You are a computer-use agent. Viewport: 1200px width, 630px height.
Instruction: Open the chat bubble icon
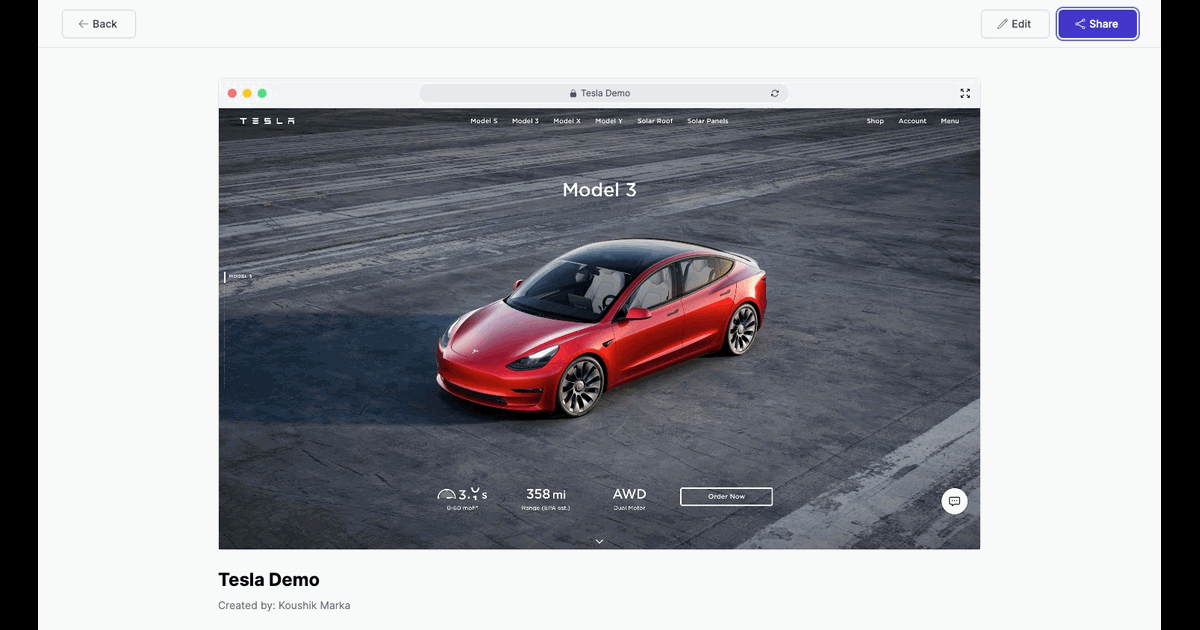[954, 501]
